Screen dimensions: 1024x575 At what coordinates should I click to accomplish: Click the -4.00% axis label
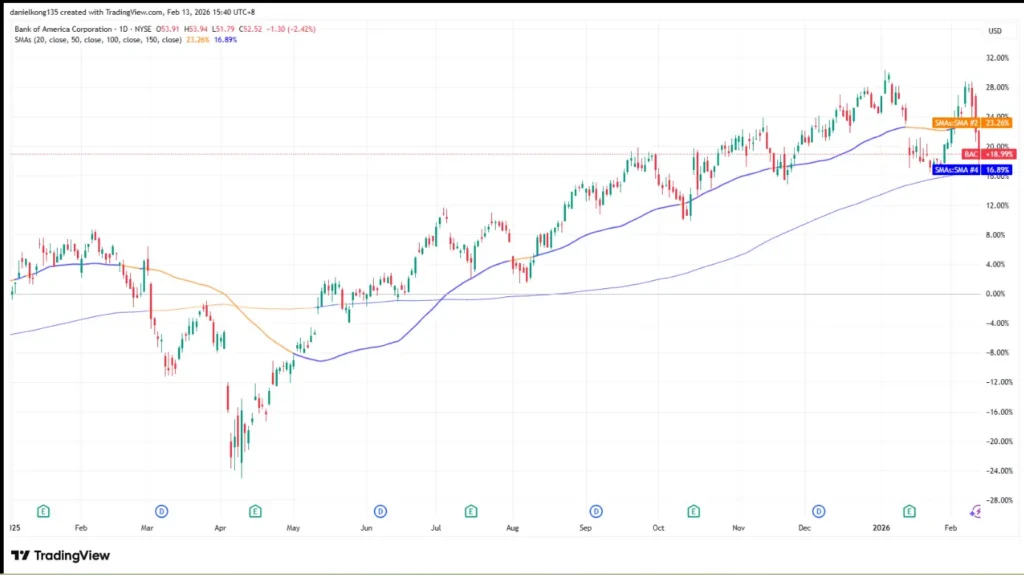[997, 323]
